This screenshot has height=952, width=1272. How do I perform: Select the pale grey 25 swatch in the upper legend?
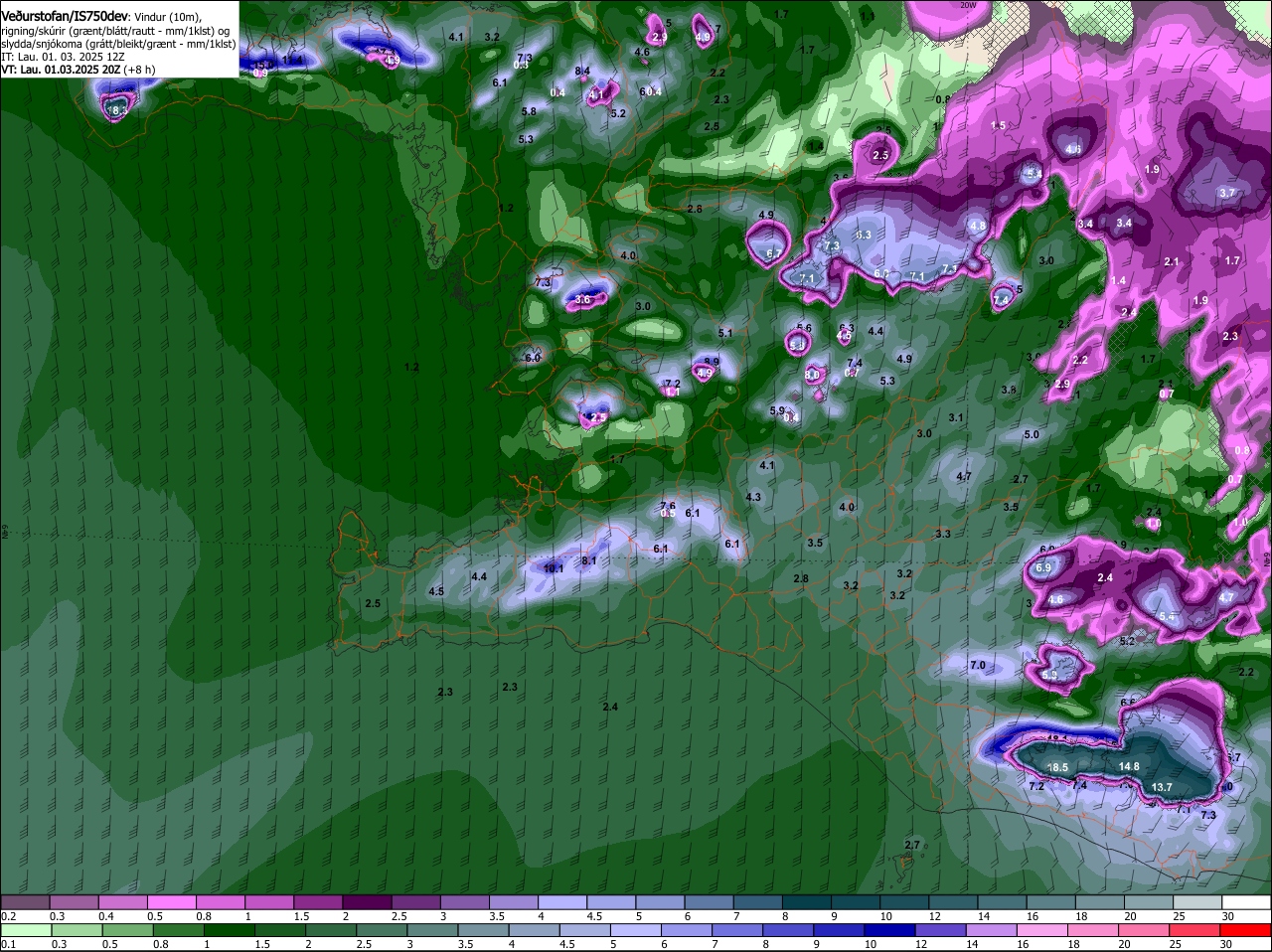(1197, 902)
